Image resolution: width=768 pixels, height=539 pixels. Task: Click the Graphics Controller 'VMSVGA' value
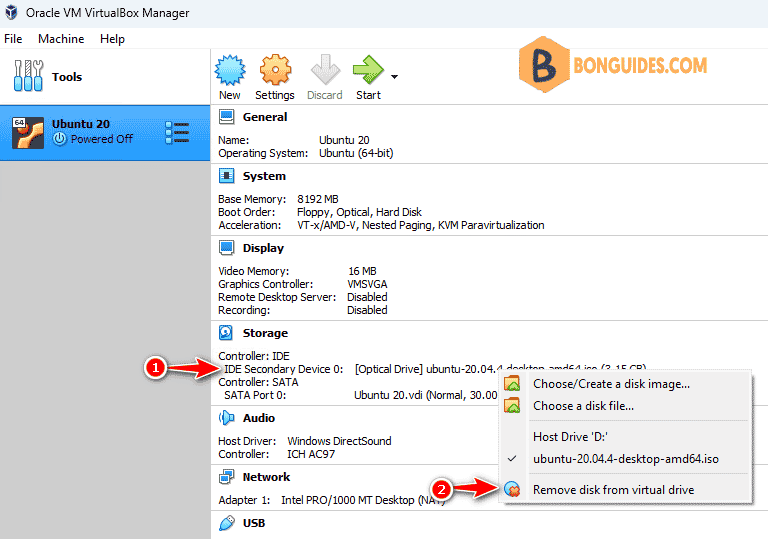pyautogui.click(x=367, y=284)
